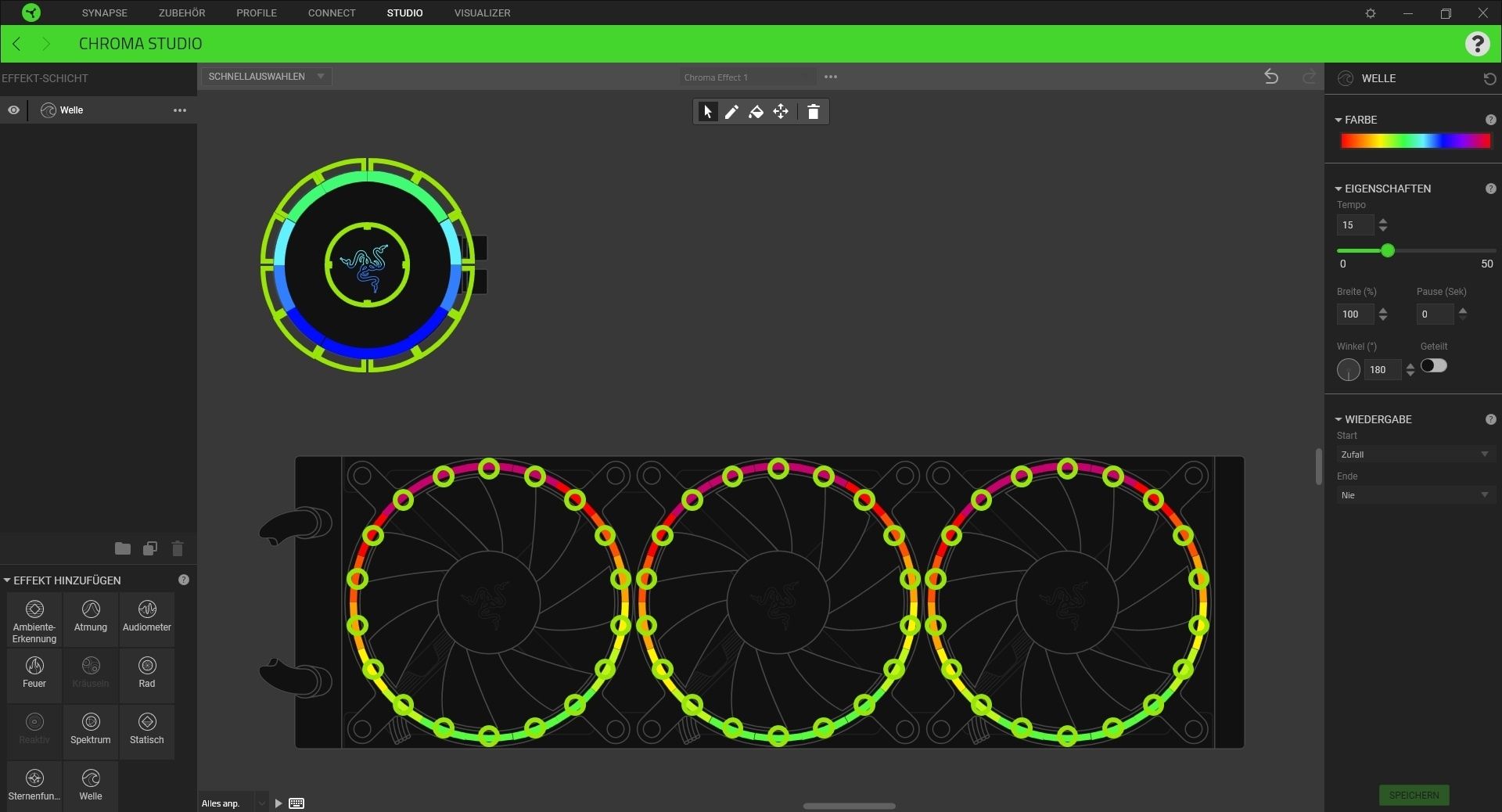
Task: Toggle the Geteilt switch
Action: (x=1433, y=365)
